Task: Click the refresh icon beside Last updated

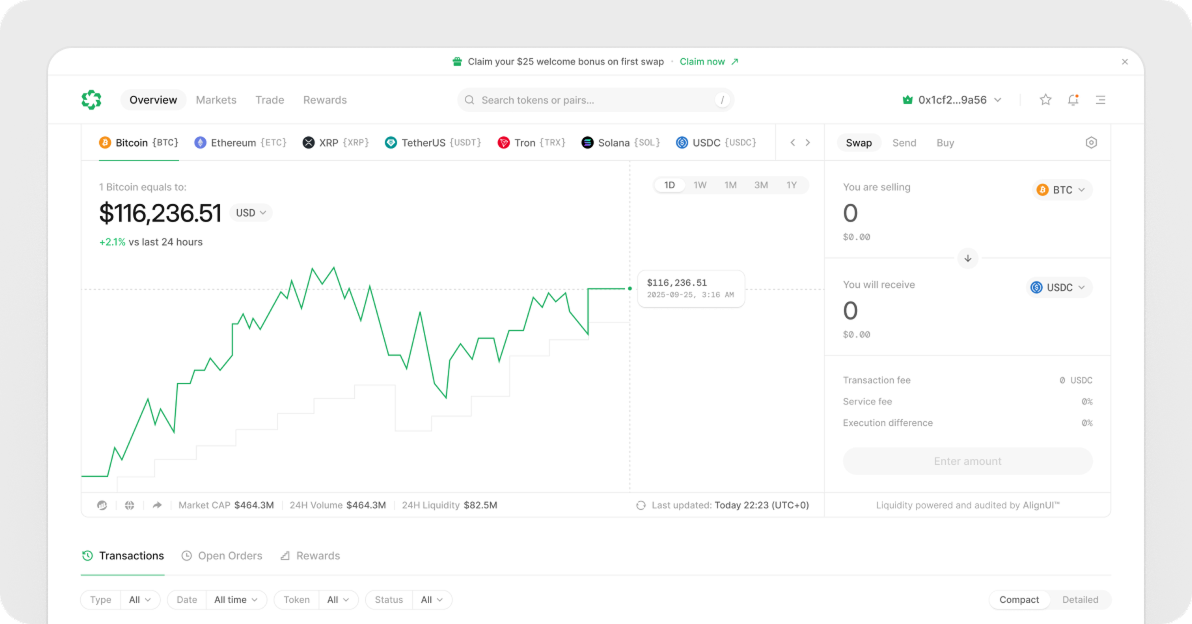Action: [641, 505]
